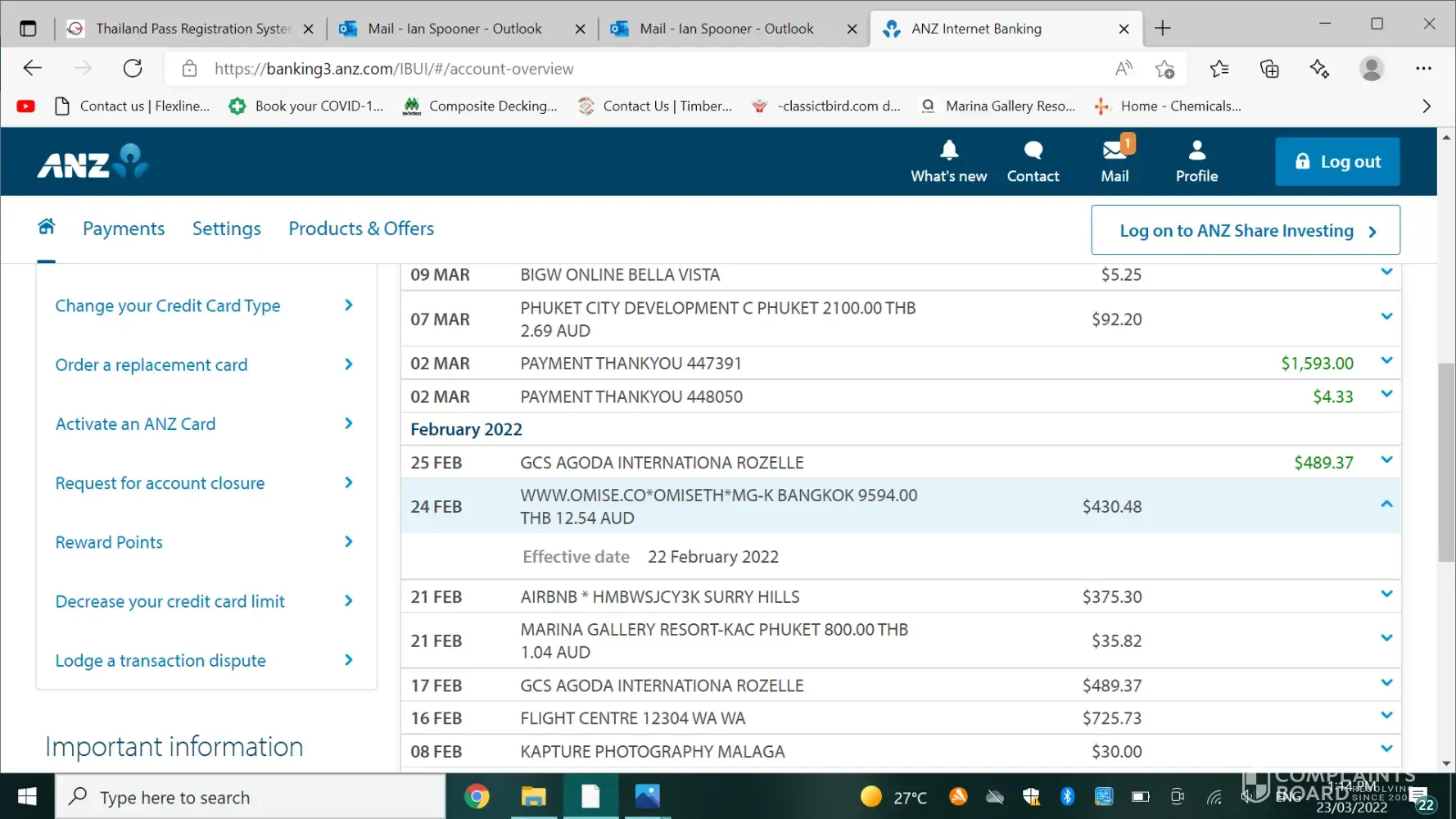Open Chrome from the Windows taskbar
1456x819 pixels.
[x=477, y=796]
